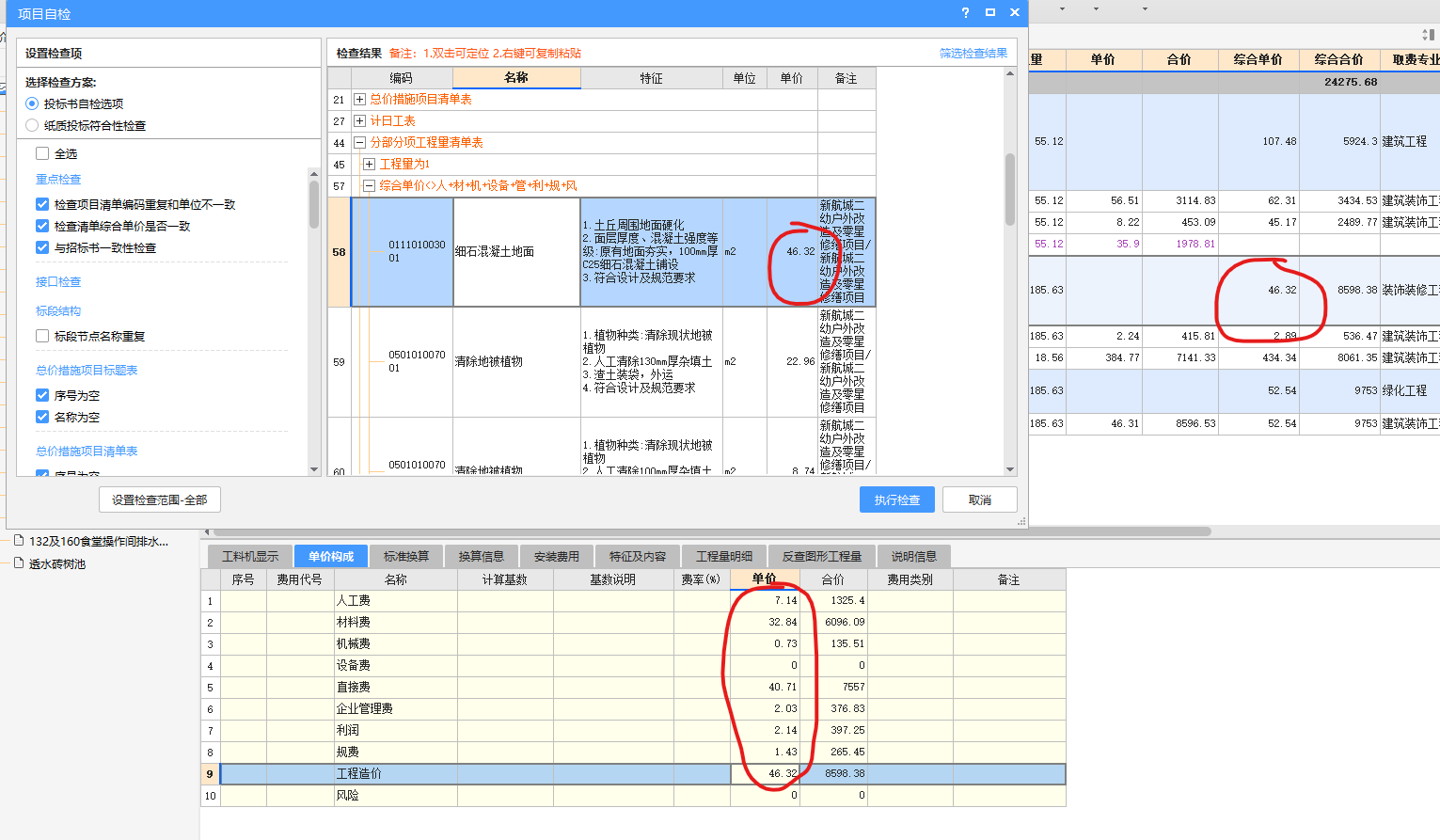This screenshot has height=840, width=1440.
Task: Click 综合单价 header in background table
Action: pyautogui.click(x=1258, y=59)
